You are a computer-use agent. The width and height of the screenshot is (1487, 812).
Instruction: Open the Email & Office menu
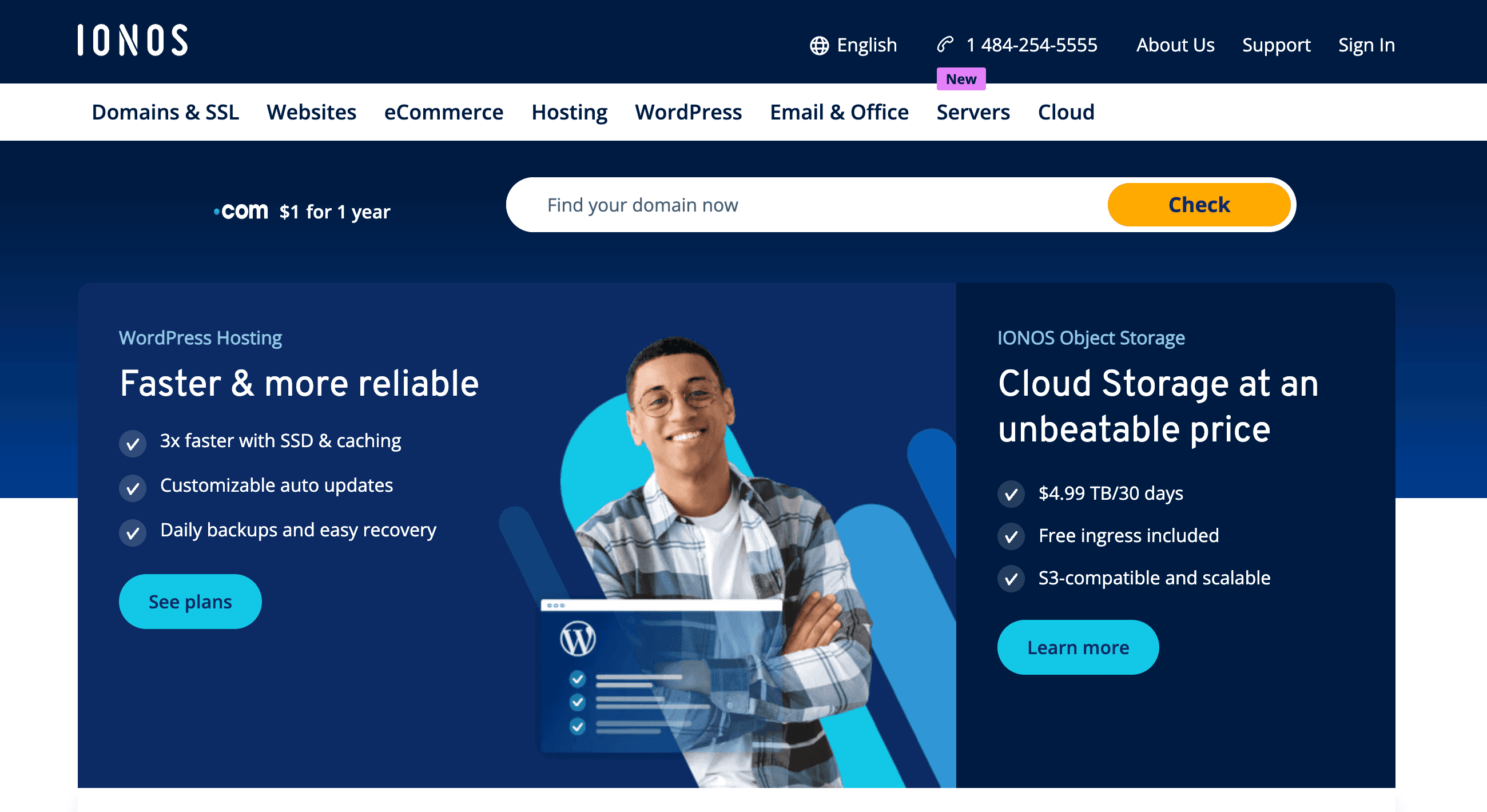(x=839, y=112)
